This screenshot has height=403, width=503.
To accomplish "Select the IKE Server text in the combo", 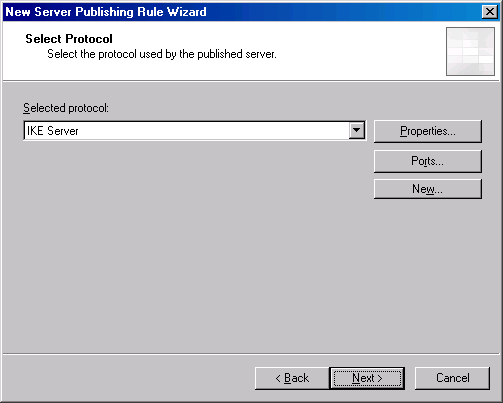I will pos(52,131).
